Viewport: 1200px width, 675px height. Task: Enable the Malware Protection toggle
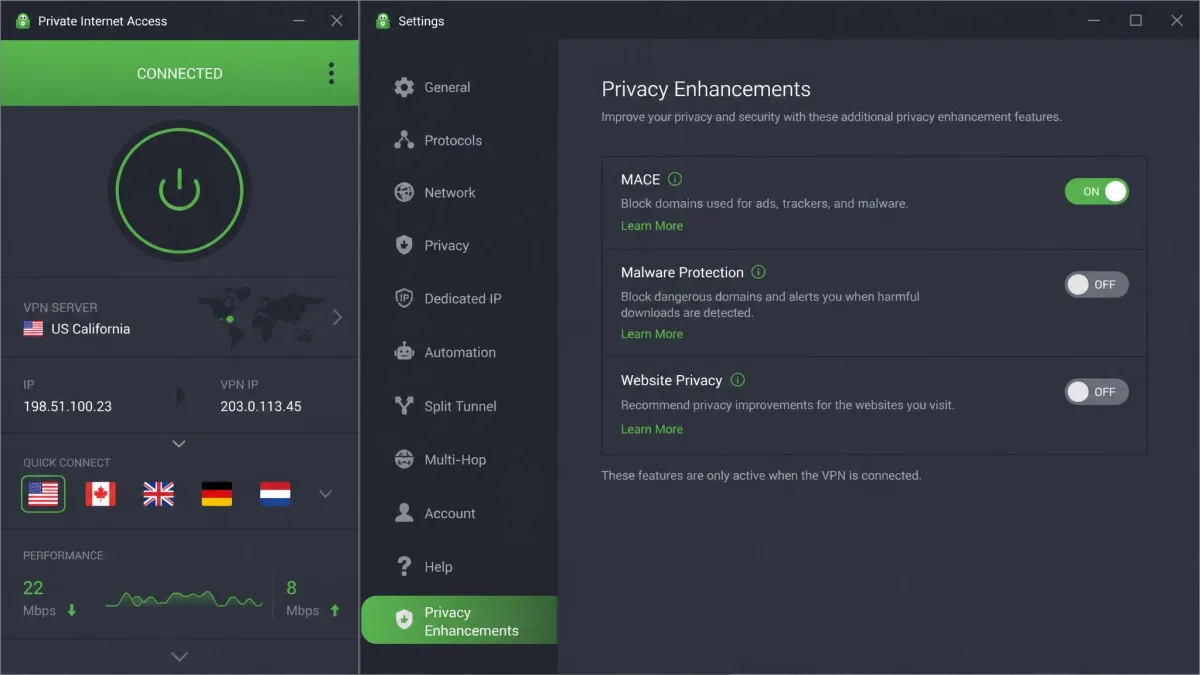1097,284
